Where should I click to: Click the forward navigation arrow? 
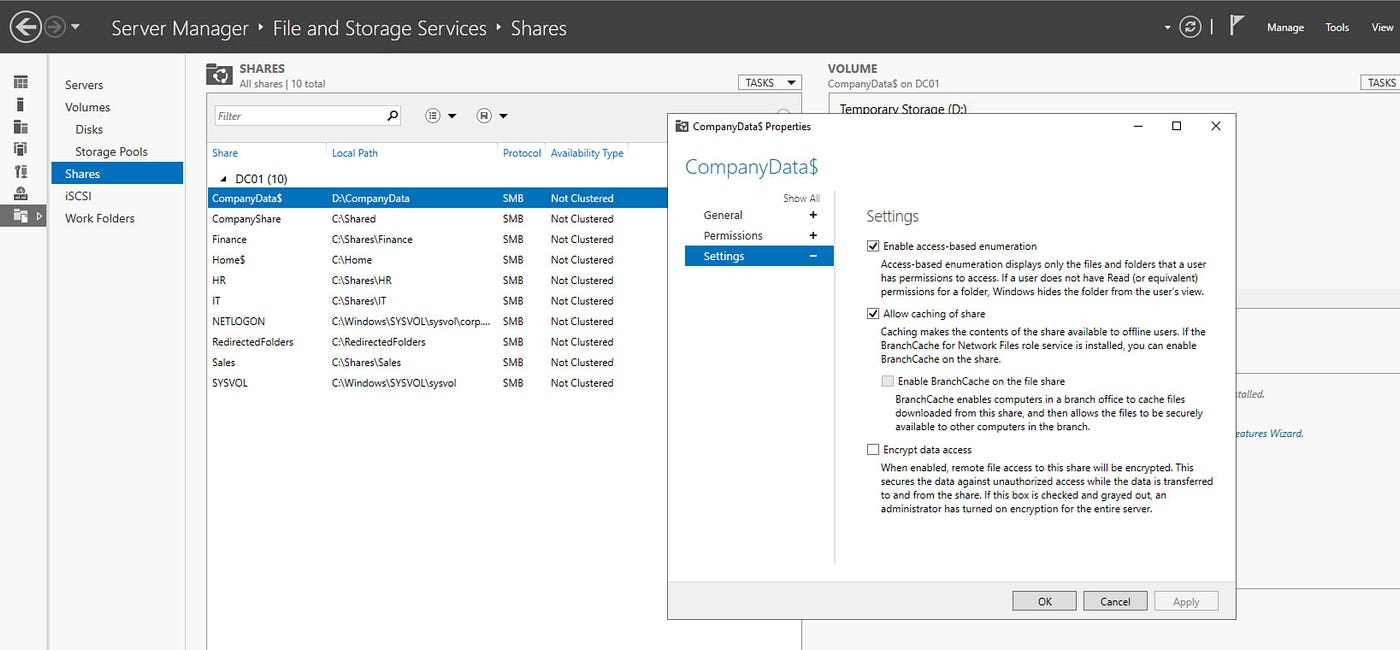(56, 27)
